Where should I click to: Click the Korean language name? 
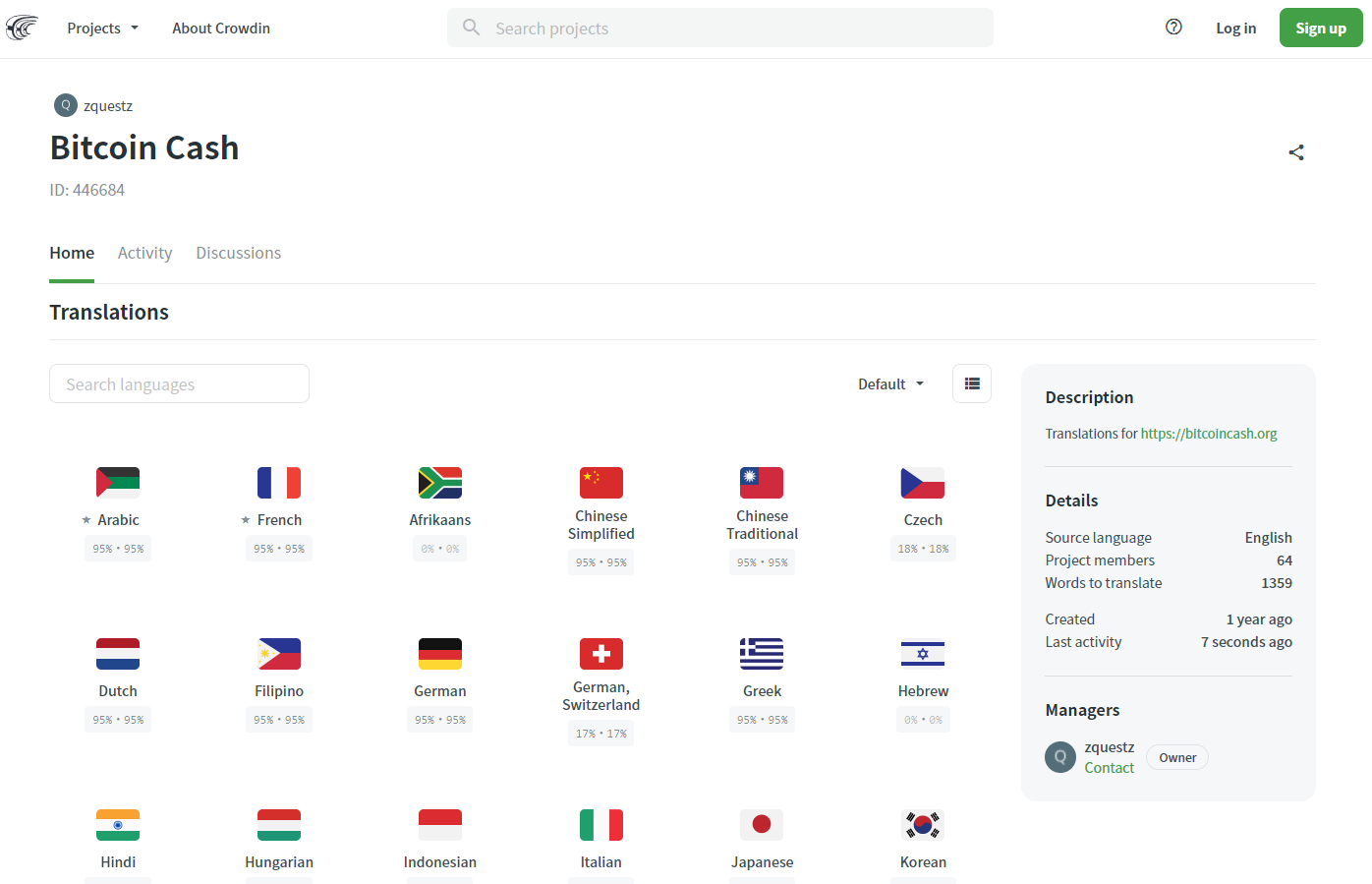(x=923, y=862)
